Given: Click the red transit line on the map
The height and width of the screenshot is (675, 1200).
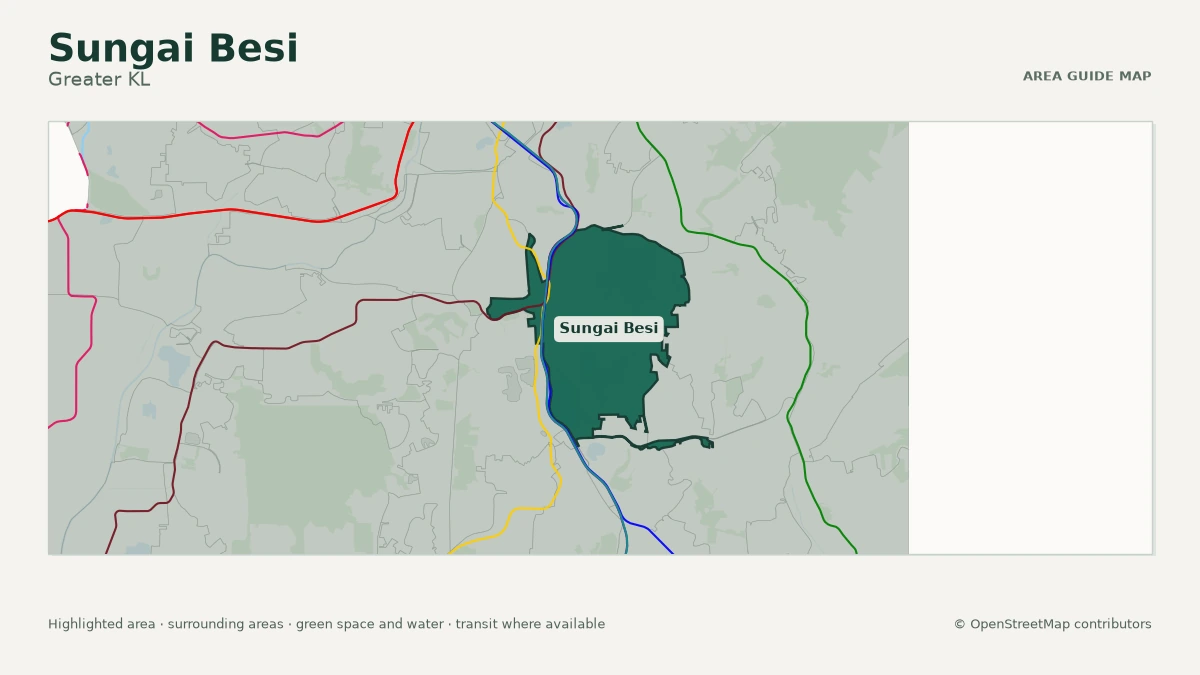Looking at the screenshot, I should pos(230,210).
